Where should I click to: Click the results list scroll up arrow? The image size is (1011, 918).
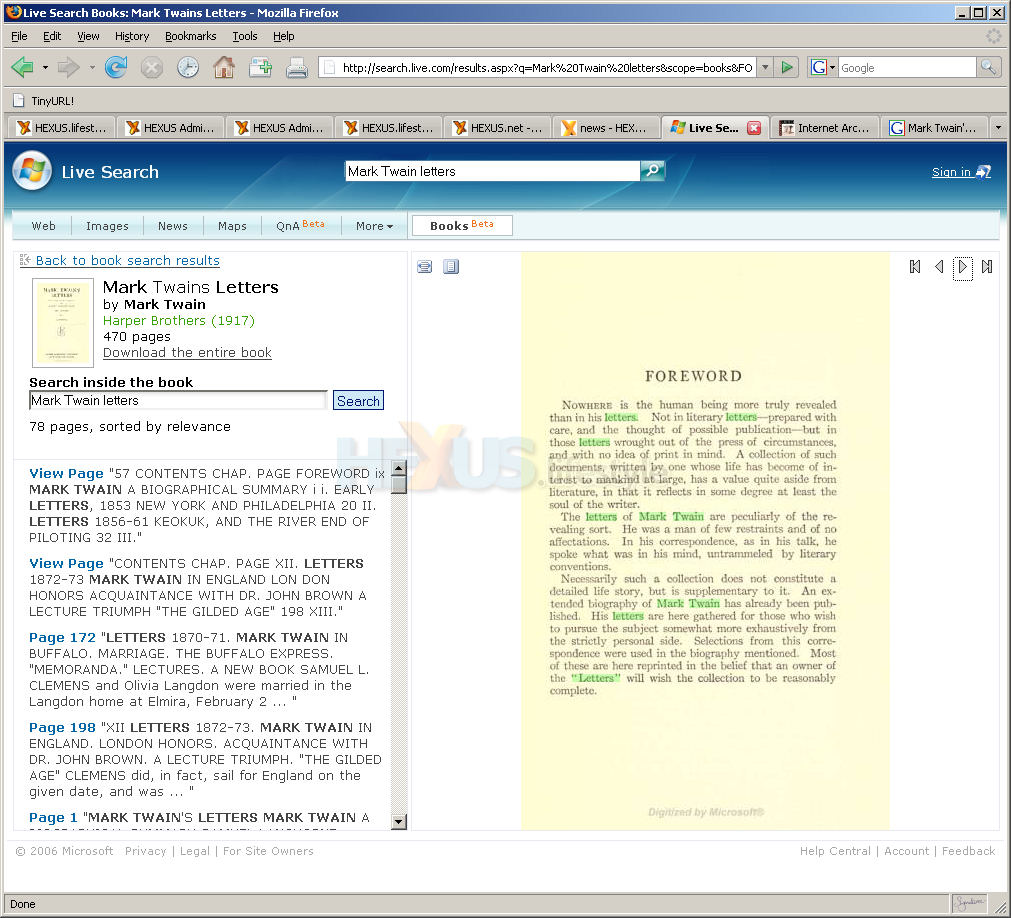[399, 469]
